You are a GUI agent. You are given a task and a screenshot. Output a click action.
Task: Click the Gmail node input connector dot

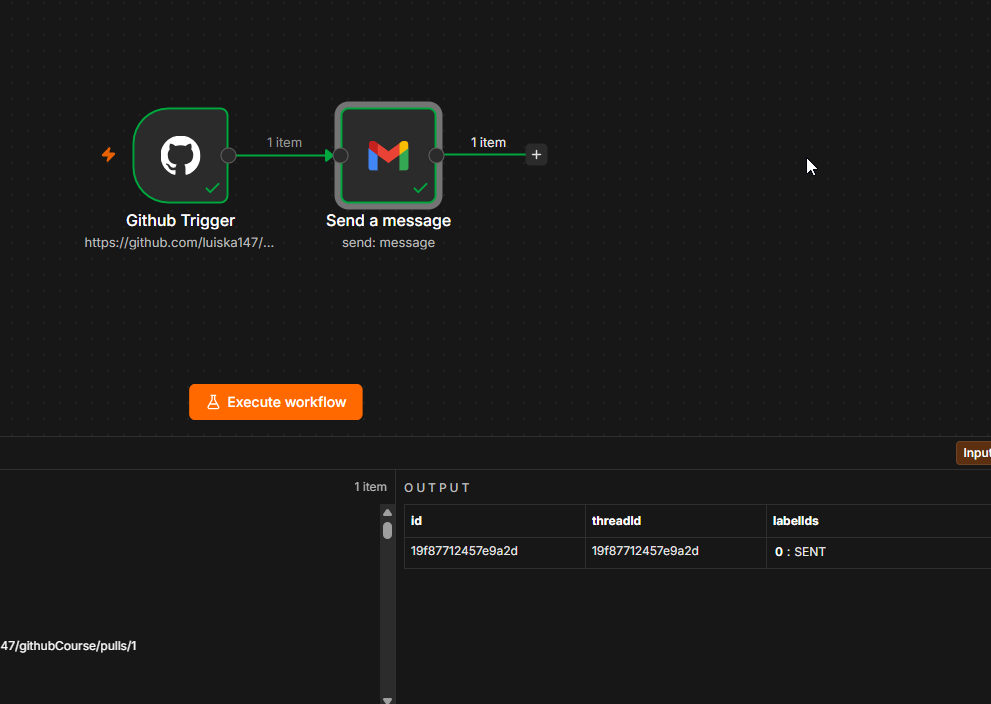pyautogui.click(x=341, y=155)
